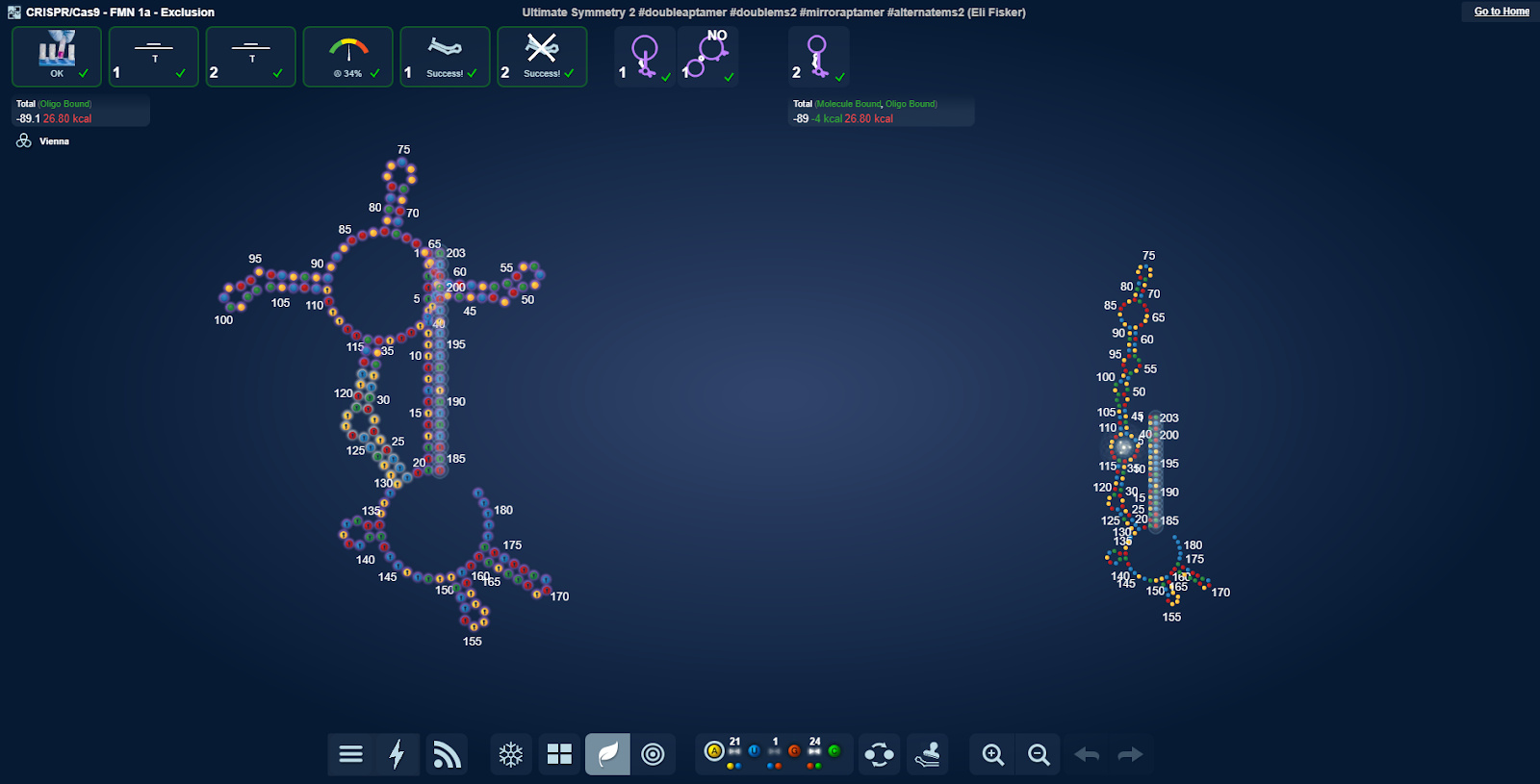This screenshot has height=784, width=1540.
Task: Select the state 2 purple aptamer shape constraint
Action: click(818, 57)
